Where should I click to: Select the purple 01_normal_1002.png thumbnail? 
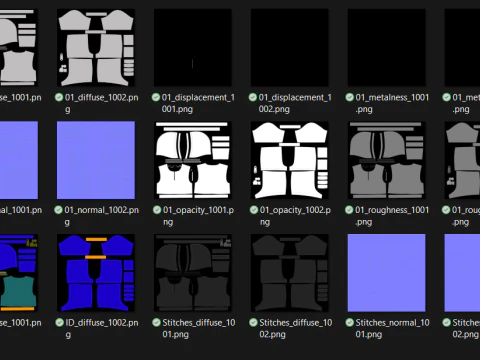(x=96, y=160)
